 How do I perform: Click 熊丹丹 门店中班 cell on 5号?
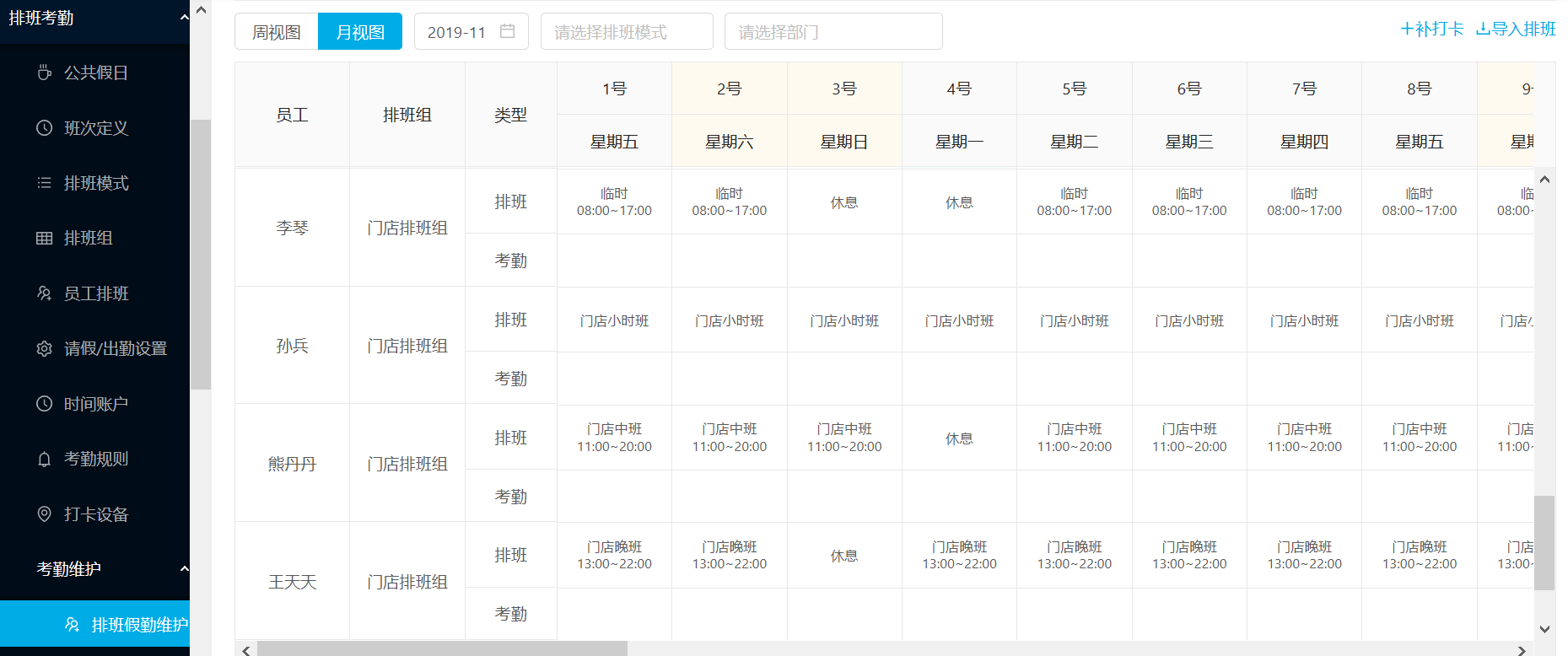[x=1075, y=438]
